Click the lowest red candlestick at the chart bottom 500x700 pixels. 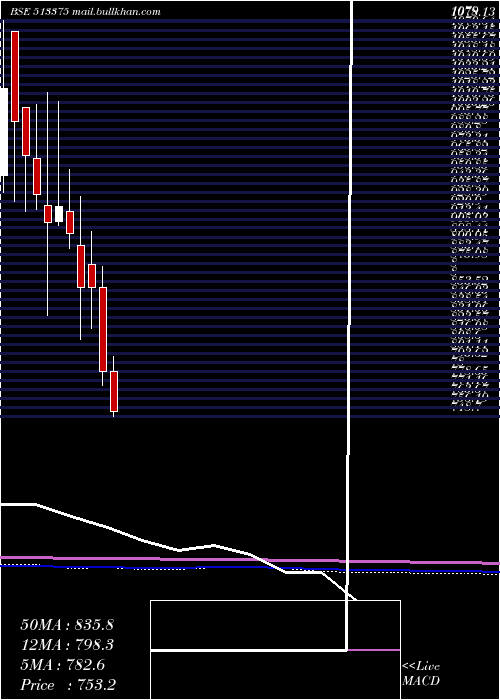pos(114,391)
